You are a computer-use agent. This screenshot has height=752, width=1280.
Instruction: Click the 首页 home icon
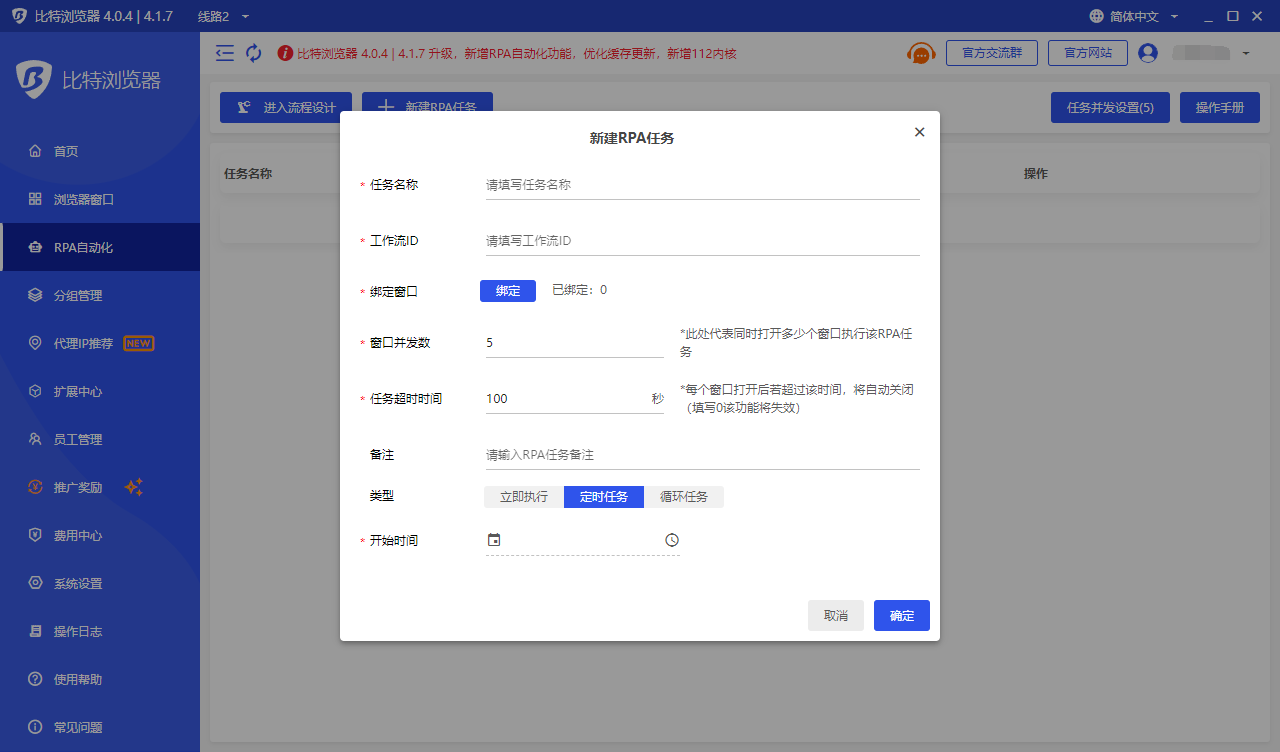[35, 151]
